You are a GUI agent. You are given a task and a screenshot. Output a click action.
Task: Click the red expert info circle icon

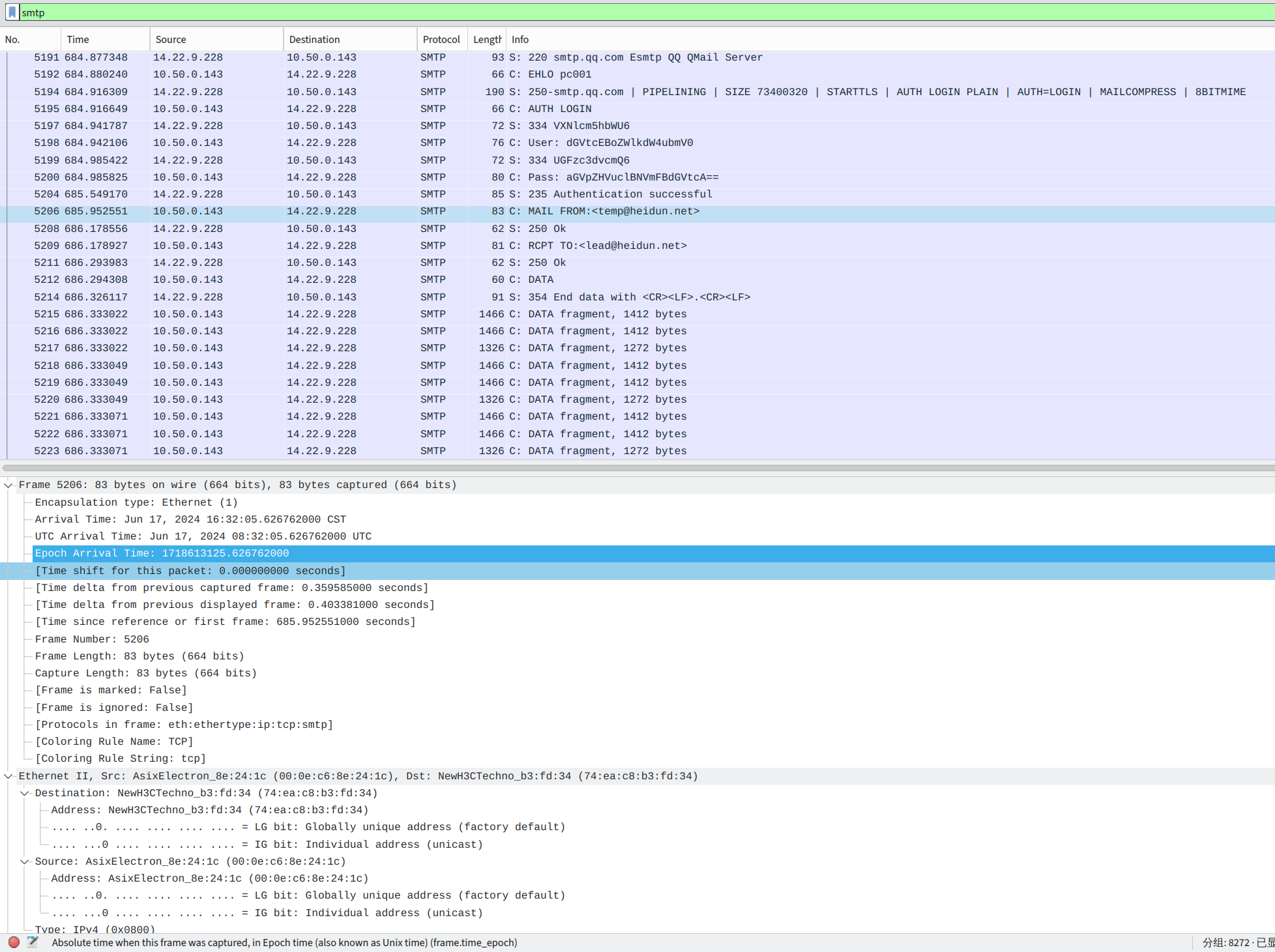click(x=14, y=942)
